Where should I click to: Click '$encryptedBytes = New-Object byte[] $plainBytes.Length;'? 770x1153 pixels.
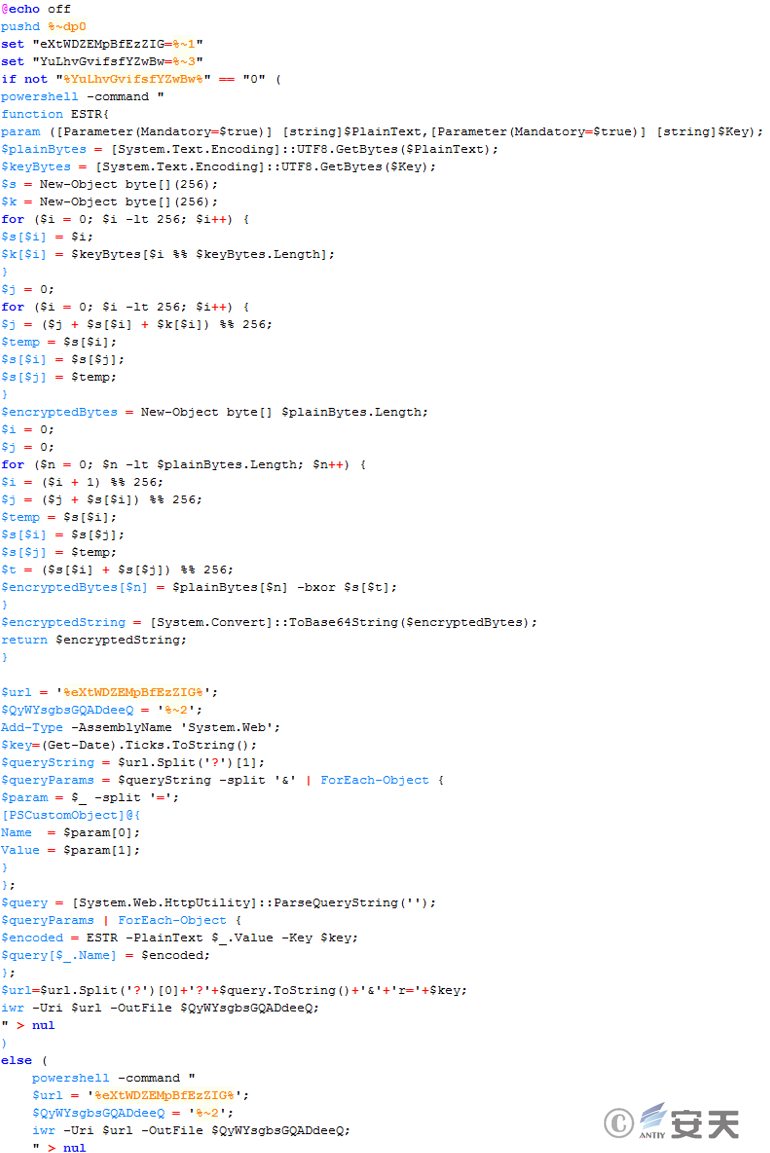point(215,413)
